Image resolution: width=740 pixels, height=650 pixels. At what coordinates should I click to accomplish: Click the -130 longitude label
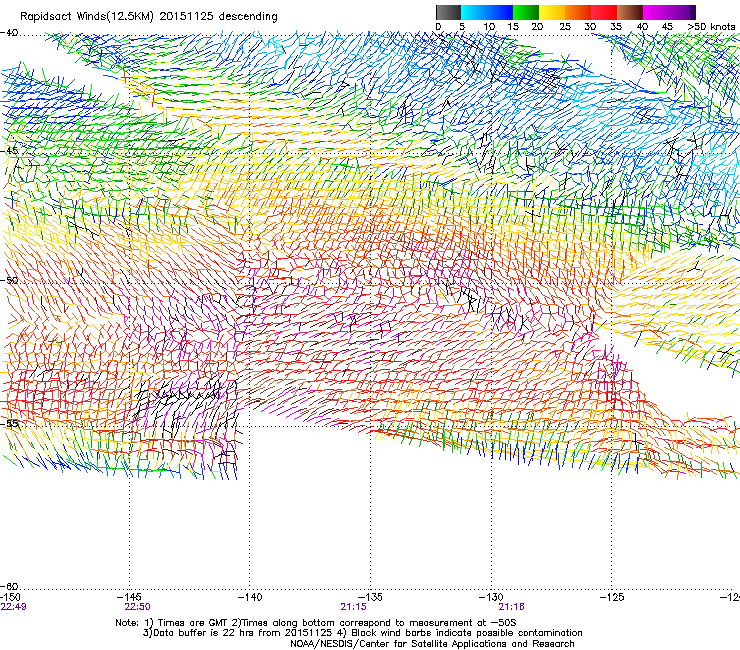point(491,597)
